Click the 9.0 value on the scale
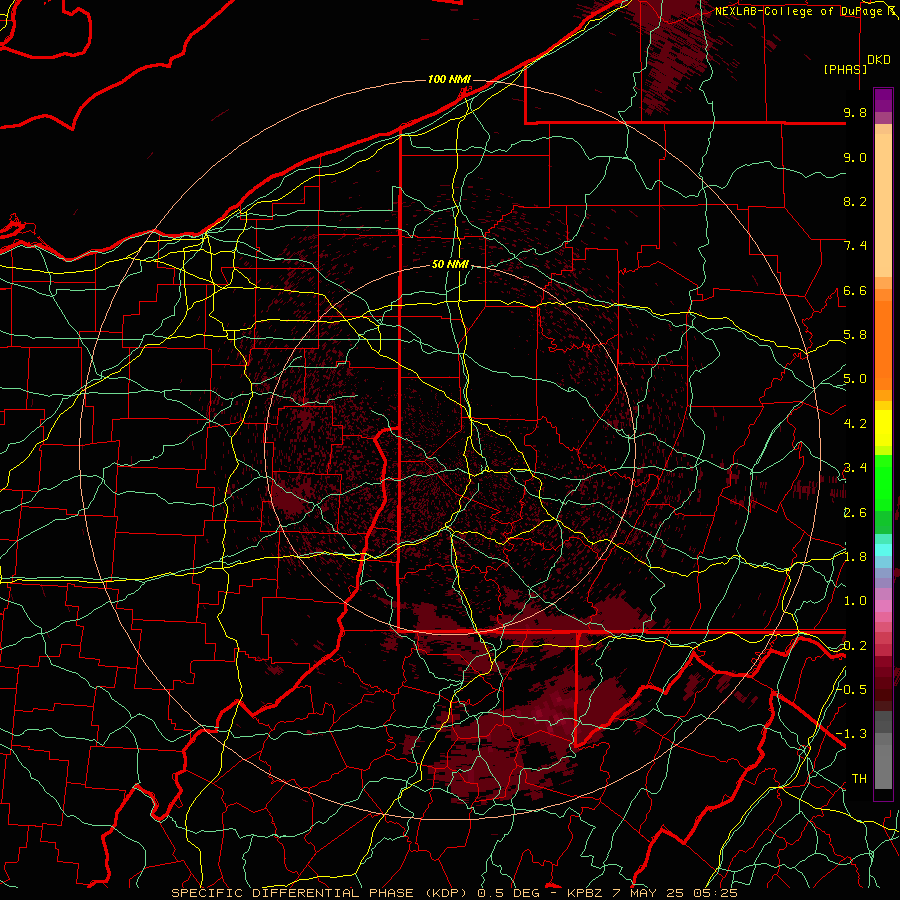Viewport: 900px width, 900px height. [x=855, y=157]
